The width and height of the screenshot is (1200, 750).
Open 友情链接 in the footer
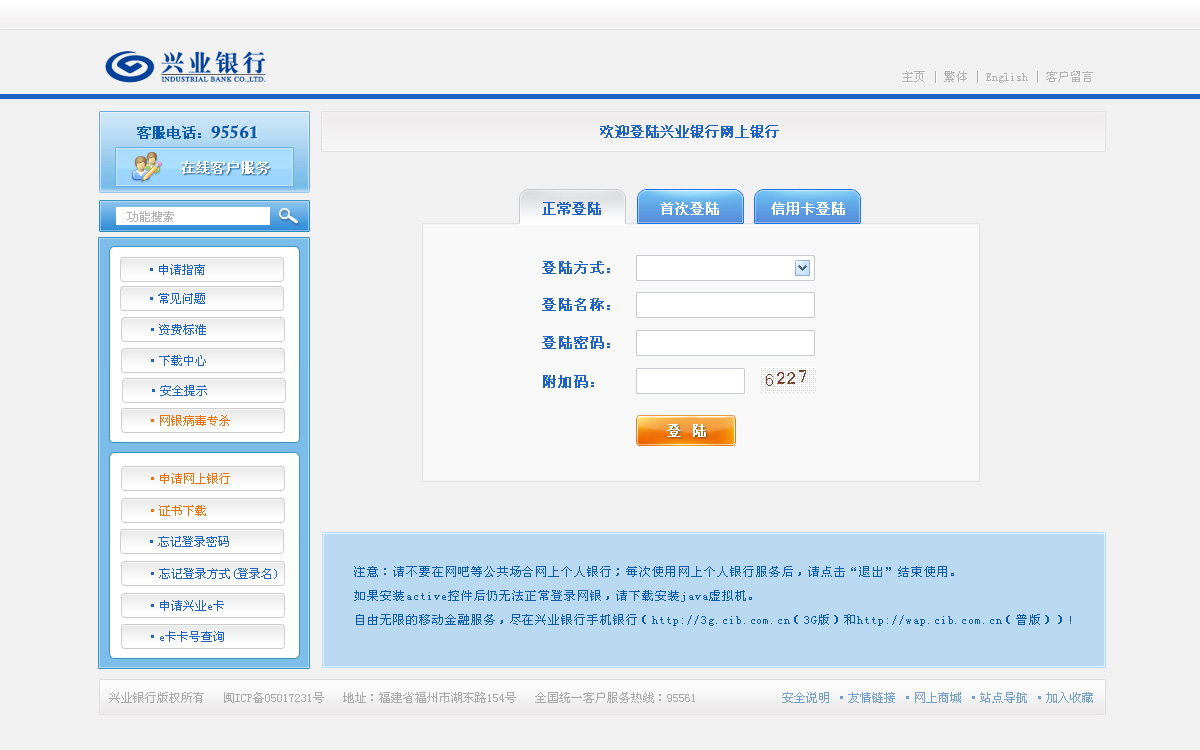871,698
